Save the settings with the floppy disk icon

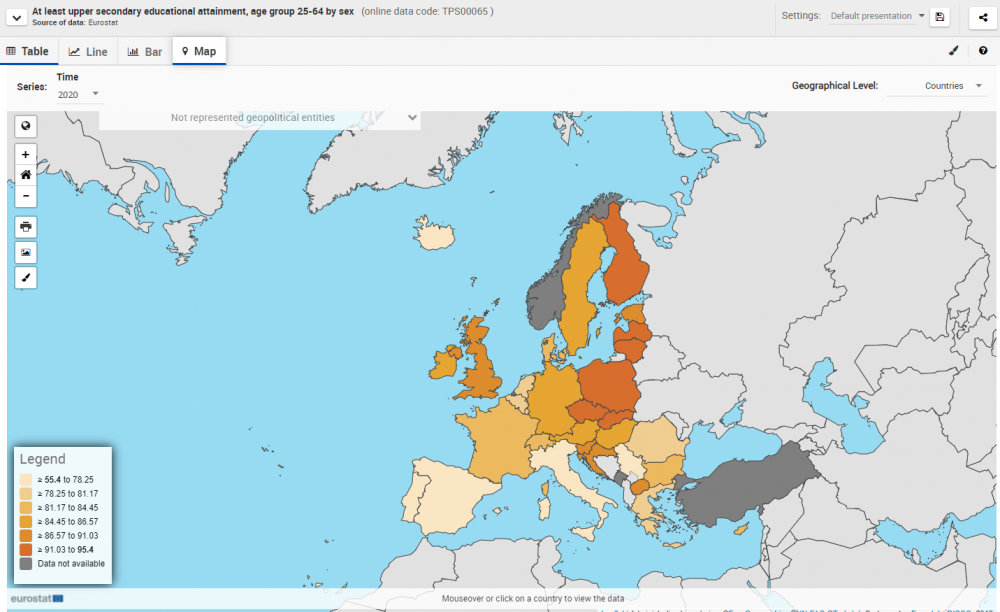click(x=939, y=17)
